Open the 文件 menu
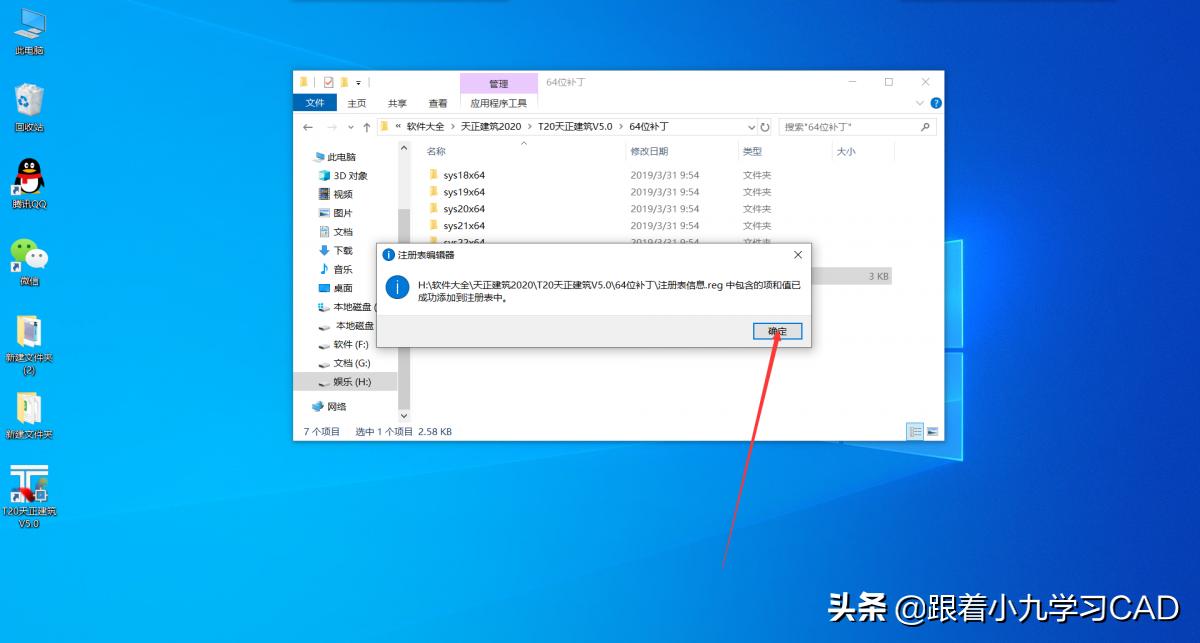This screenshot has height=643, width=1200. (315, 103)
